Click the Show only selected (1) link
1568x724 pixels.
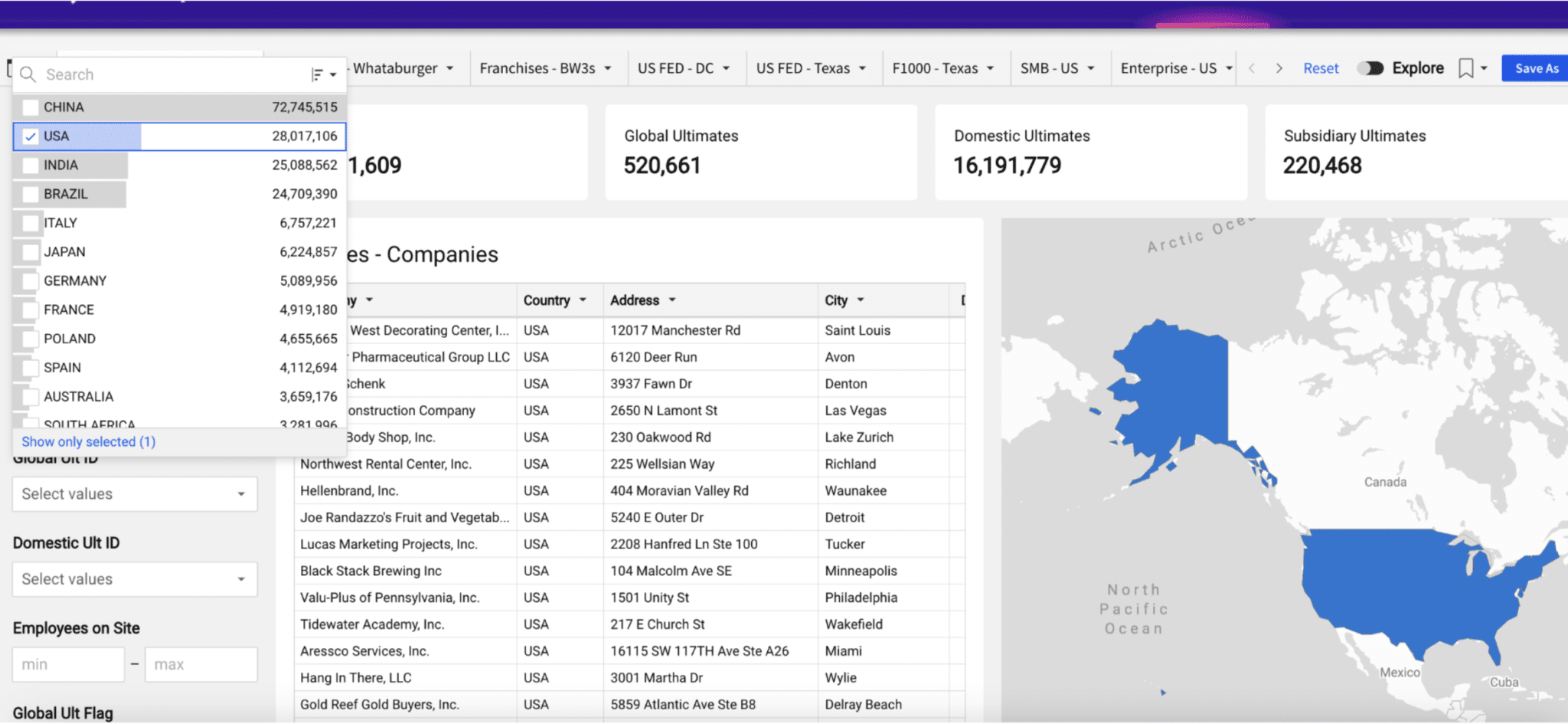88,441
